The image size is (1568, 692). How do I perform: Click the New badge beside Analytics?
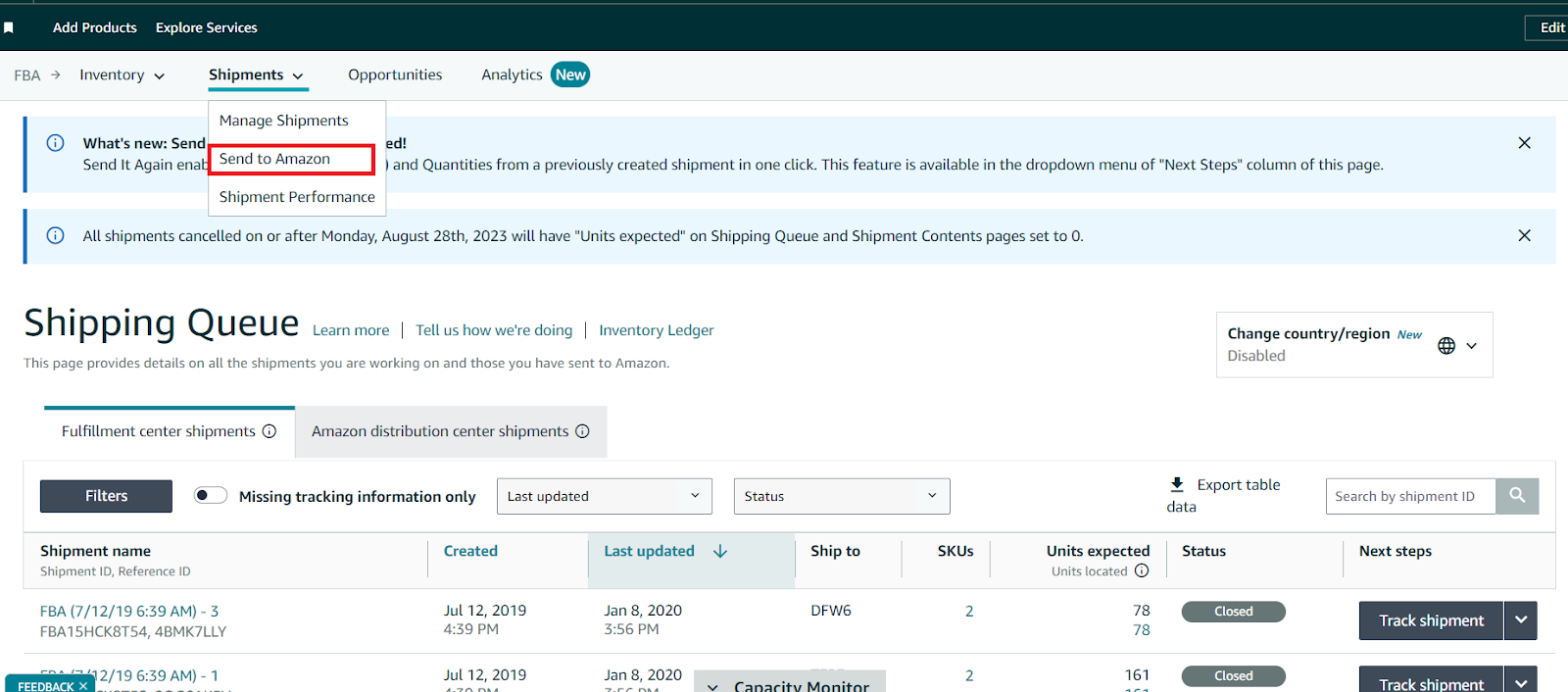tap(570, 74)
